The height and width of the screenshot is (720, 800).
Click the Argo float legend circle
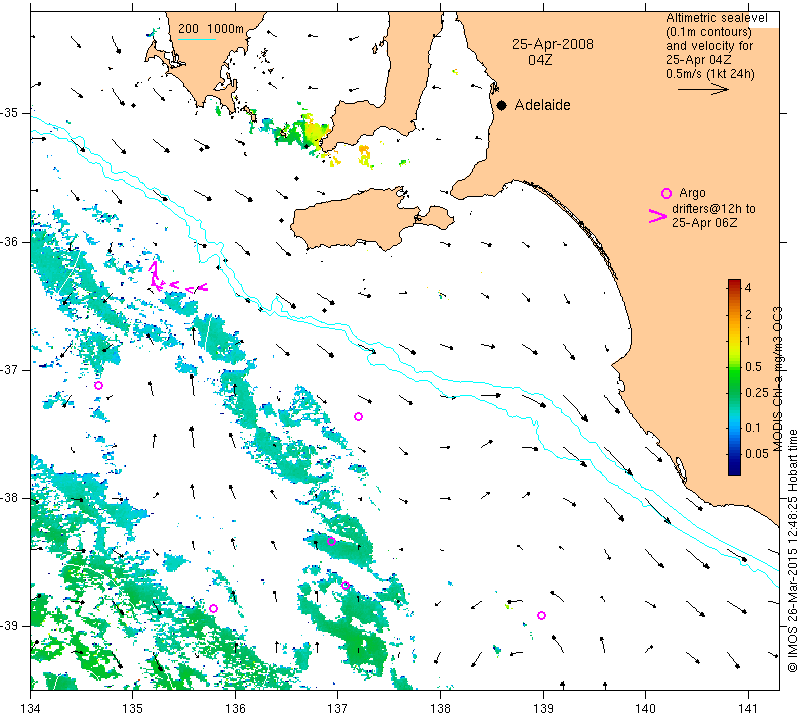(x=666, y=193)
